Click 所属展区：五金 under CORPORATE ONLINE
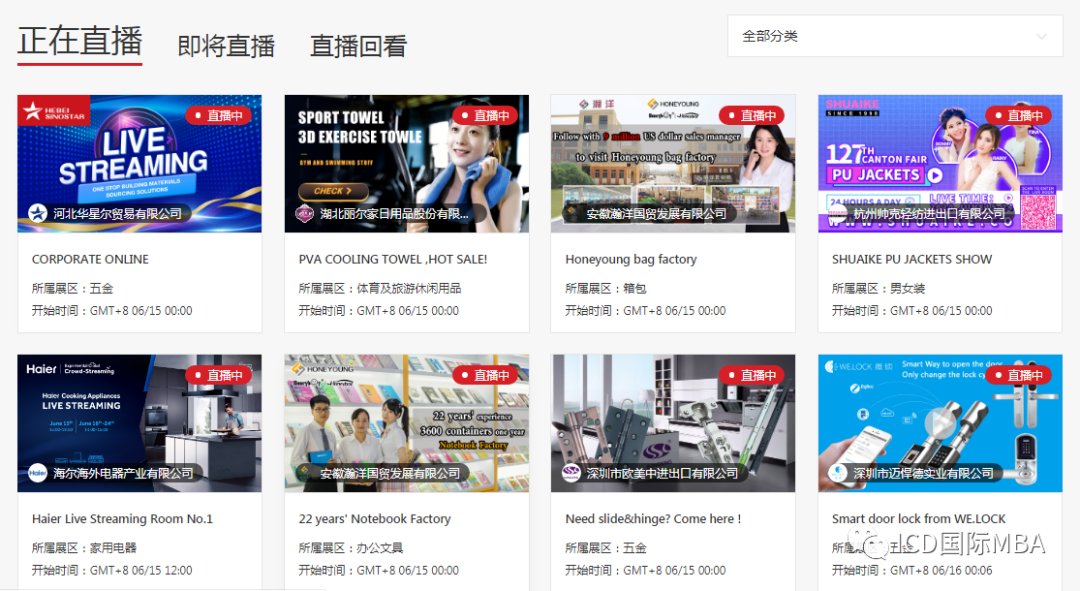 (x=72, y=288)
